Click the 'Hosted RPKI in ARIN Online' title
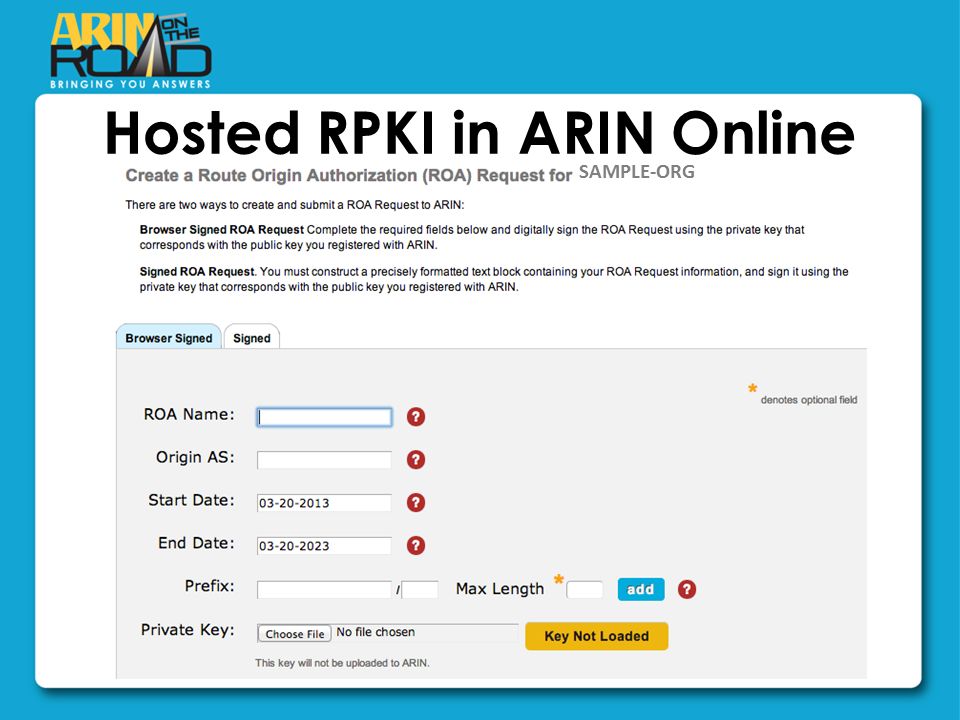 point(479,132)
